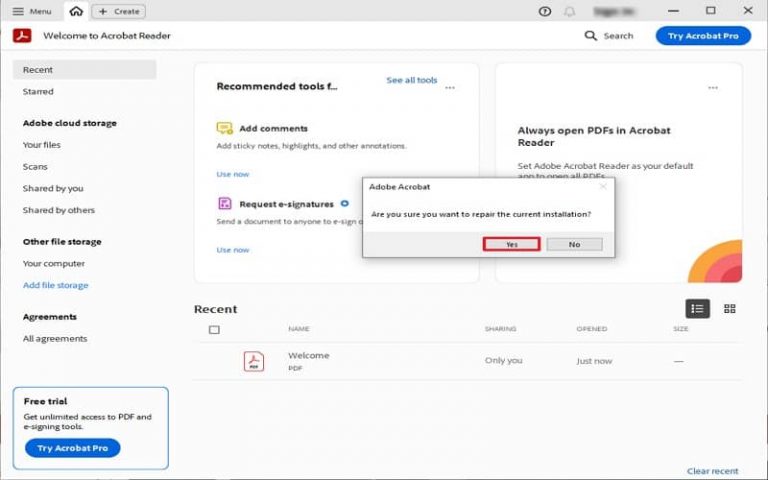This screenshot has width=768, height=480.
Task: Click the Home icon tab
Action: click(76, 11)
